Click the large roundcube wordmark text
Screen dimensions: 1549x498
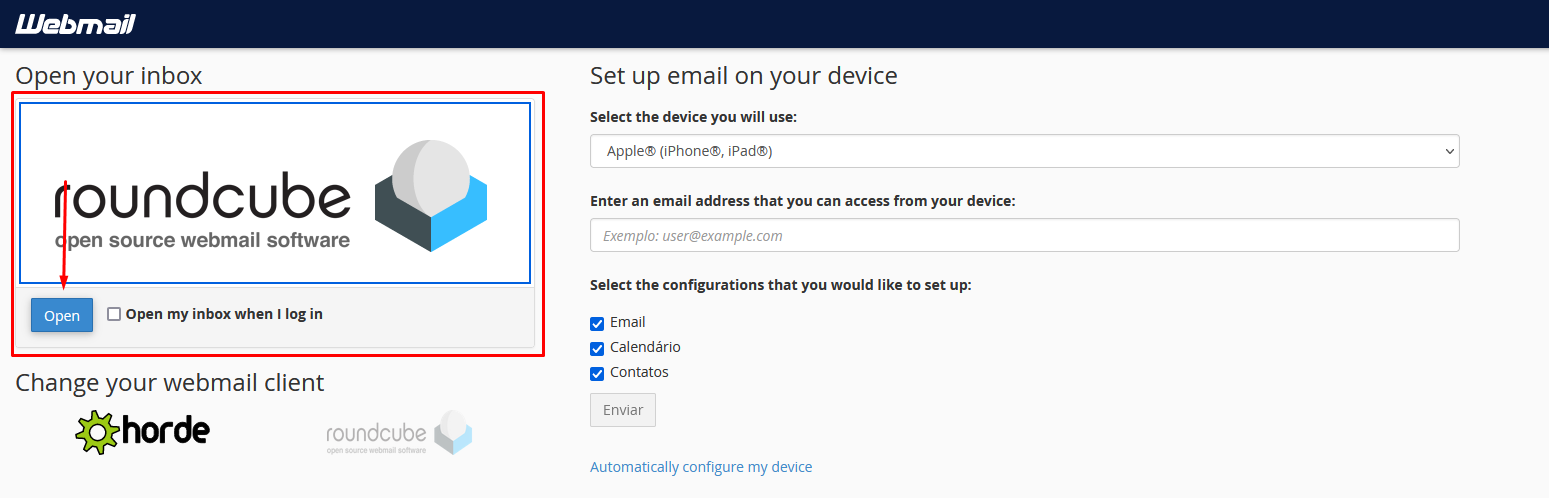point(203,198)
